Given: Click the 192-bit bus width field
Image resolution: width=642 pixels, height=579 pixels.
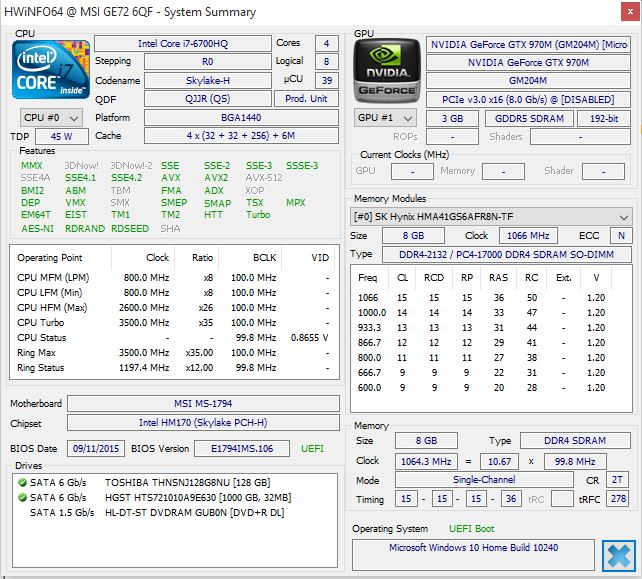Looking at the screenshot, I should click(604, 119).
